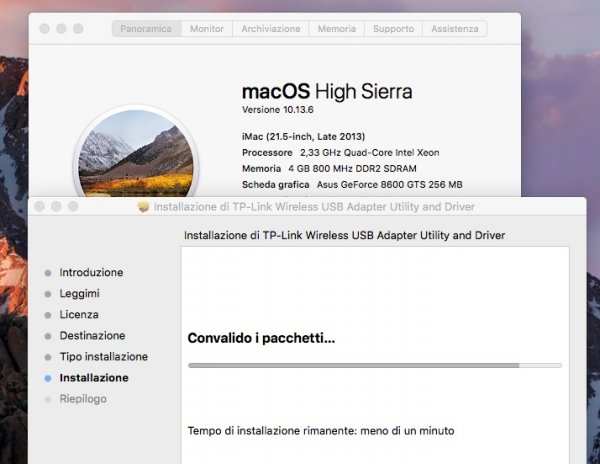Select the Leggimi step label
Viewport: 600px width, 464px height.
[x=80, y=293]
